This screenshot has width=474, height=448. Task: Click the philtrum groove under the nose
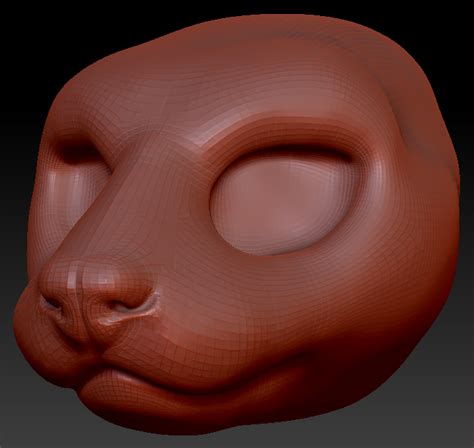[x=87, y=337]
